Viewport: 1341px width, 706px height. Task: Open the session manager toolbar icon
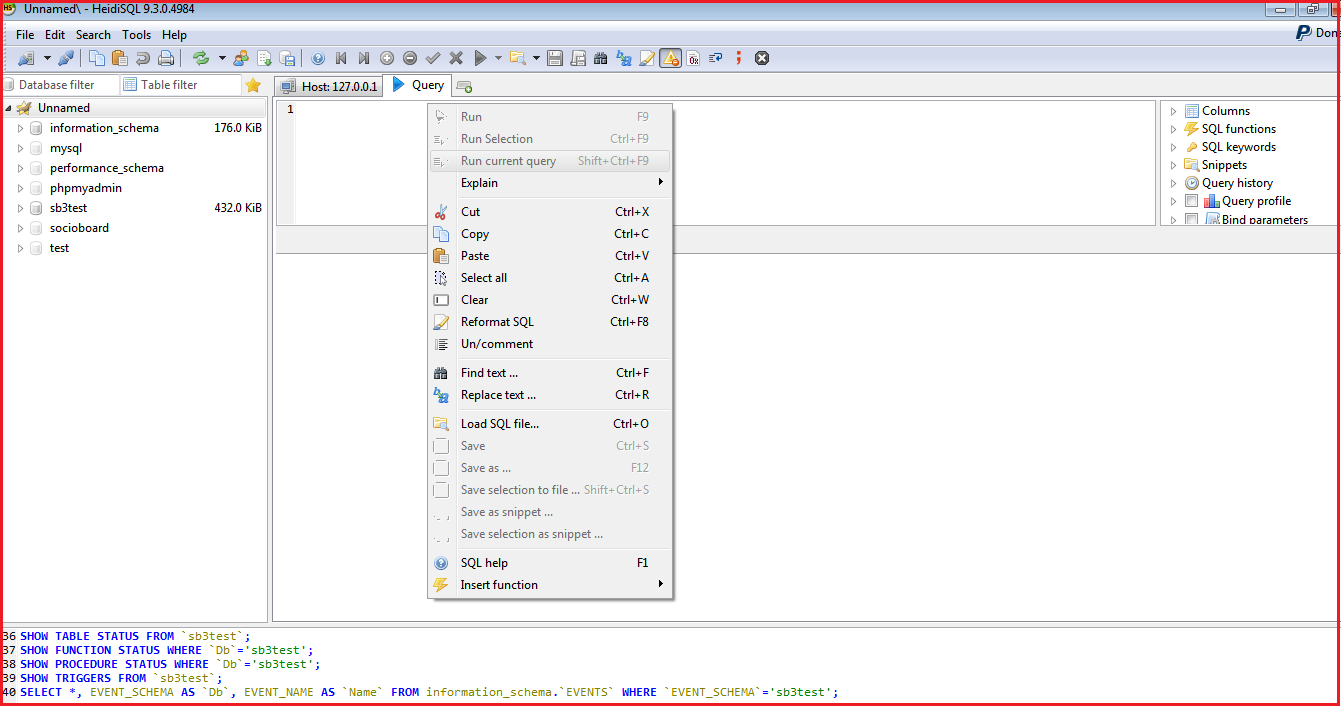pos(26,58)
